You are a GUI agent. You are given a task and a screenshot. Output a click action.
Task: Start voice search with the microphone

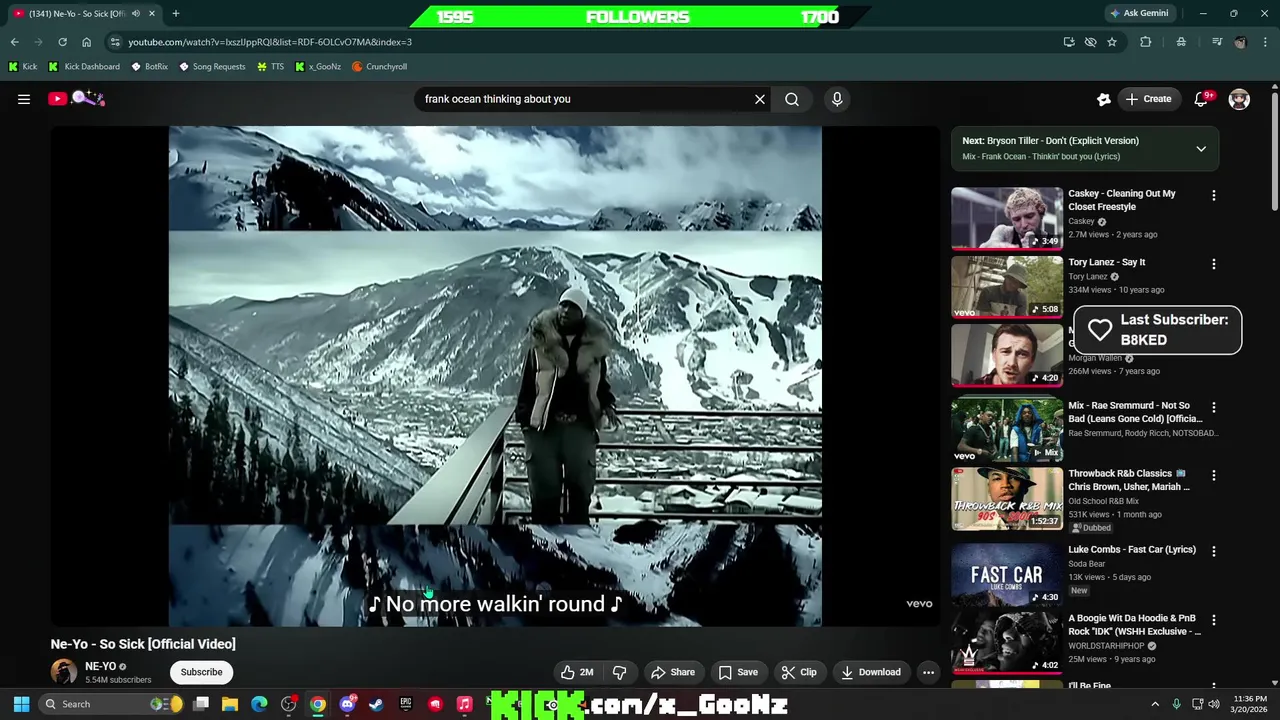[x=837, y=99]
